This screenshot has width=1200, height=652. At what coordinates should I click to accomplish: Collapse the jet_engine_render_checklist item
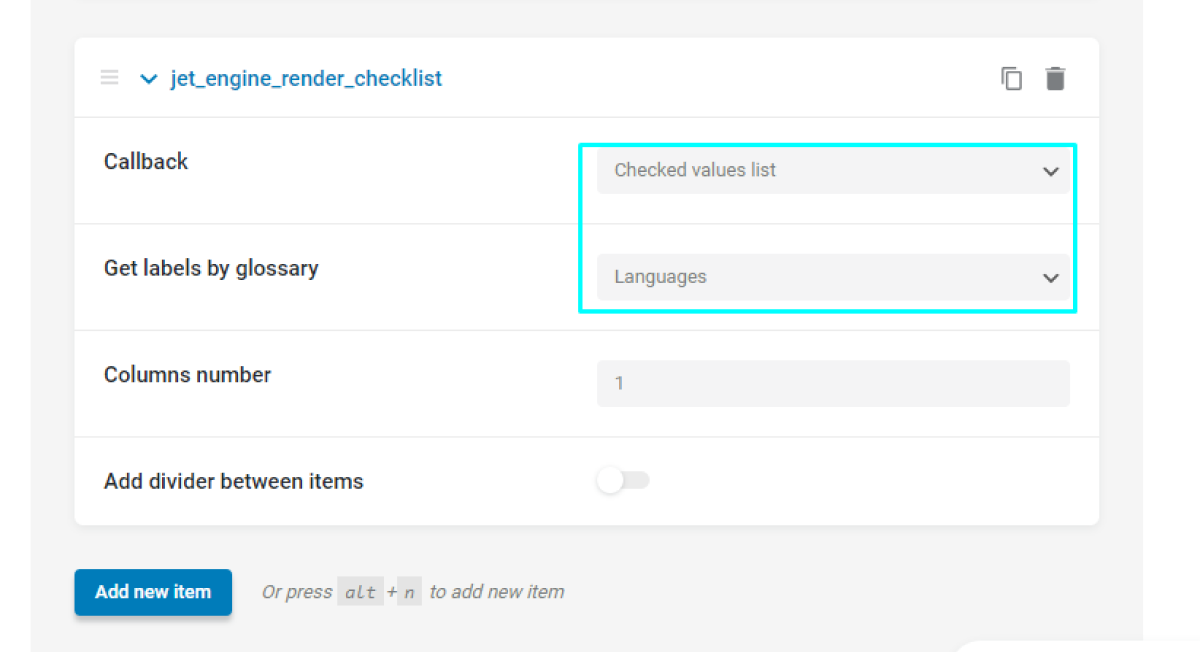(148, 78)
